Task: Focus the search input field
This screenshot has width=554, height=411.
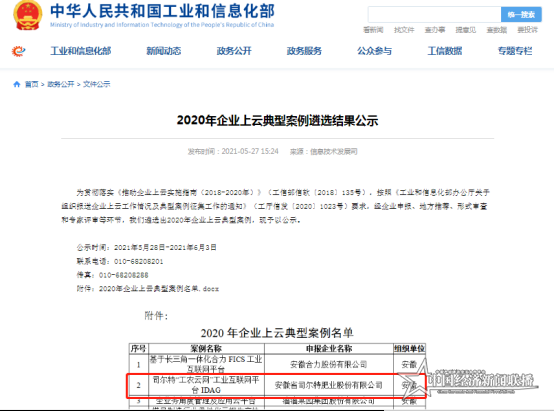Action: pos(434,14)
